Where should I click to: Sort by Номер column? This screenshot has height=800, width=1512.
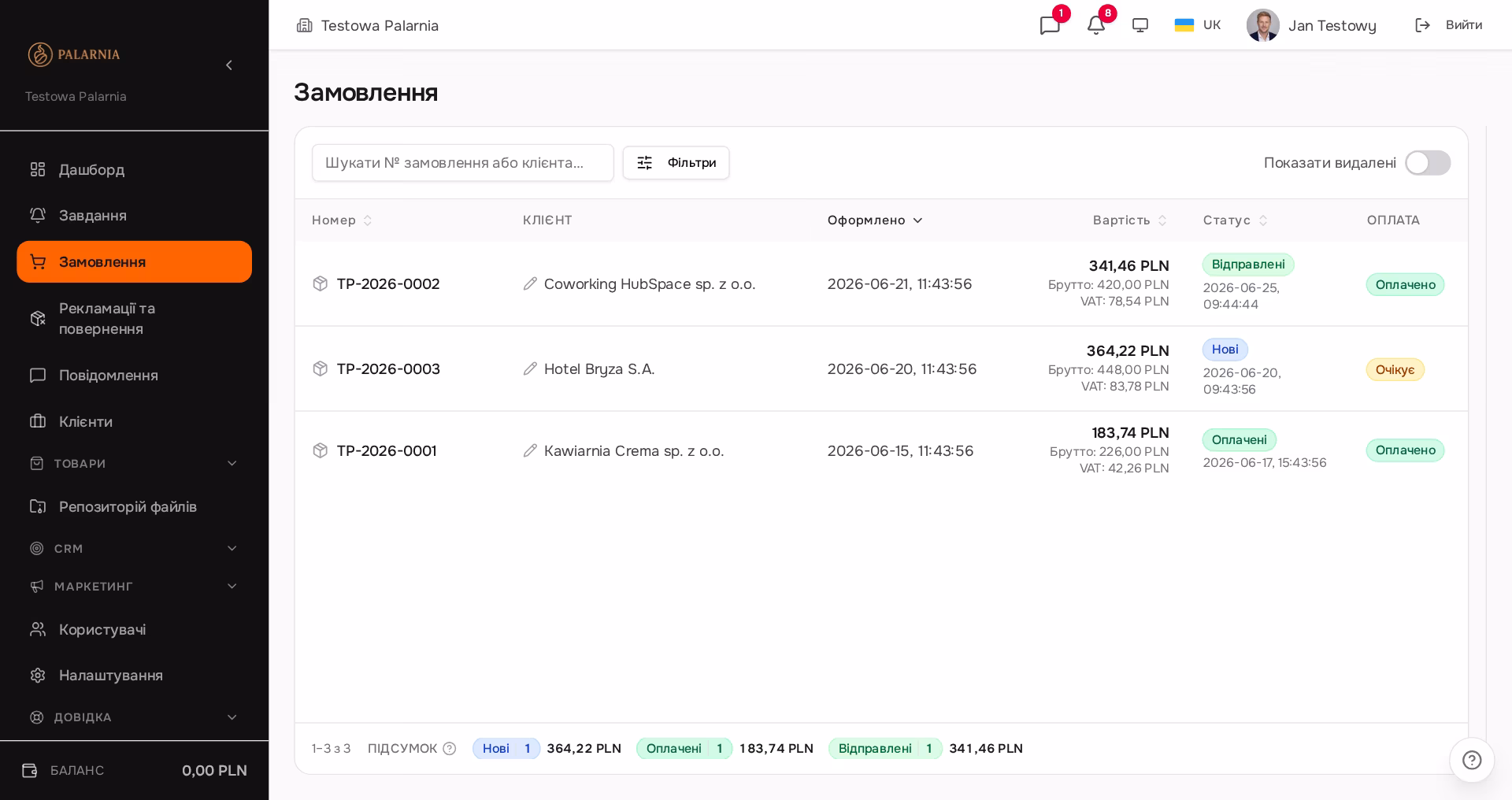click(342, 220)
